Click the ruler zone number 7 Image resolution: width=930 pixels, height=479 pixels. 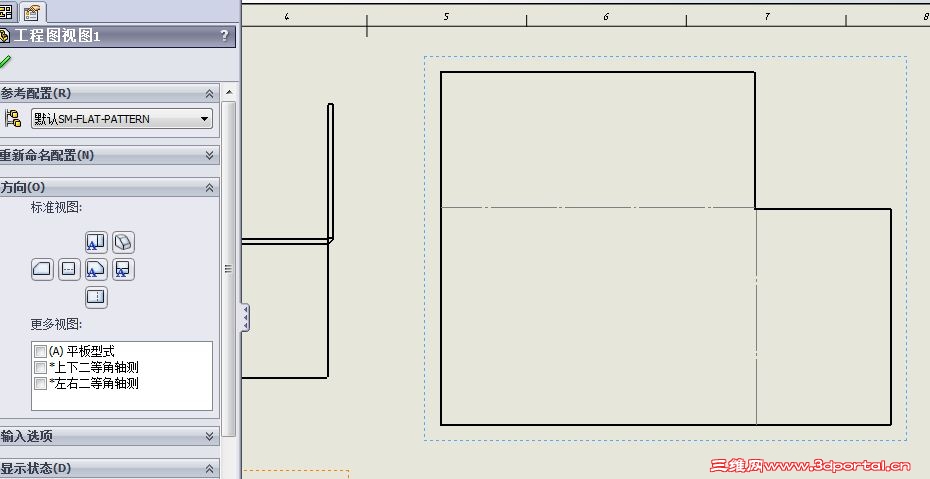tap(766, 17)
